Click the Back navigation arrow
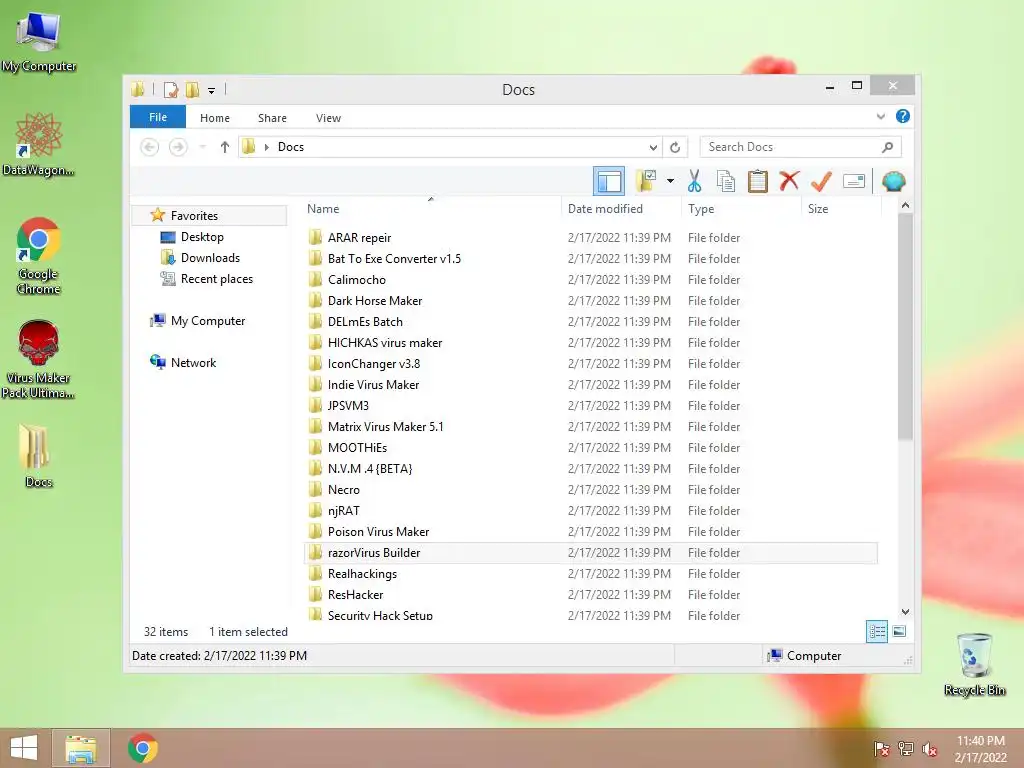This screenshot has width=1024, height=768. [150, 147]
